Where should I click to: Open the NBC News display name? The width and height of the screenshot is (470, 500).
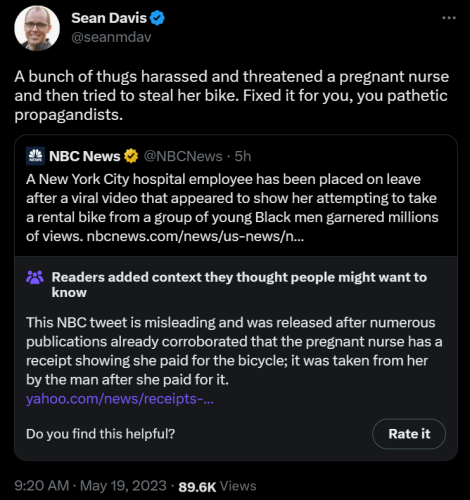(x=85, y=156)
